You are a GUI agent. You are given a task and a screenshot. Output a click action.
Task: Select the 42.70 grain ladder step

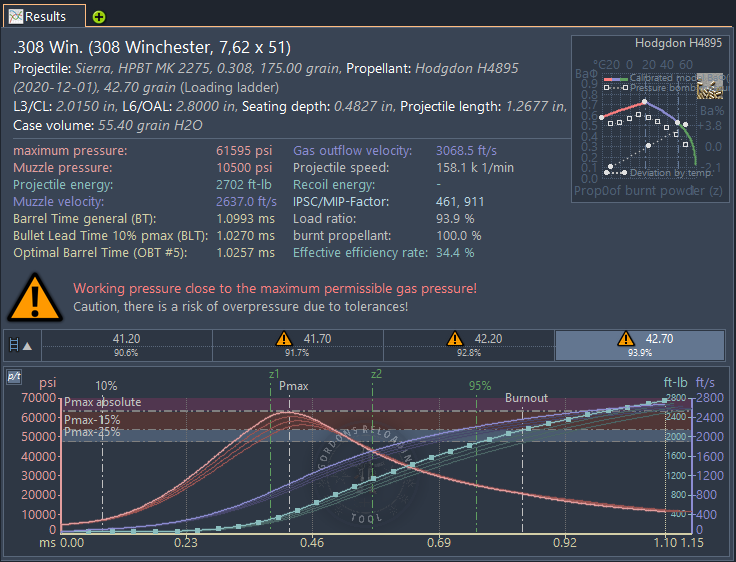tap(640, 345)
